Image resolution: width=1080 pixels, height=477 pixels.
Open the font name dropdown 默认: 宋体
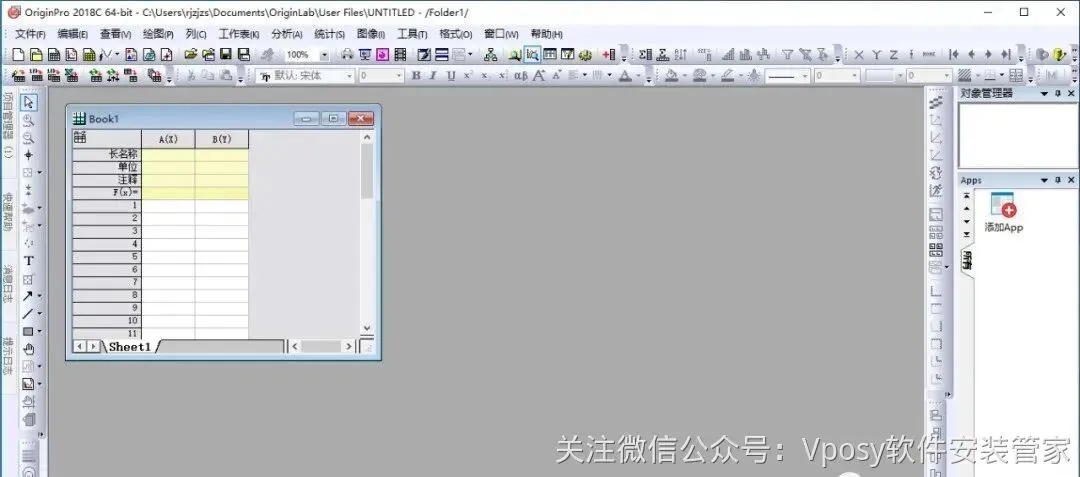349,76
